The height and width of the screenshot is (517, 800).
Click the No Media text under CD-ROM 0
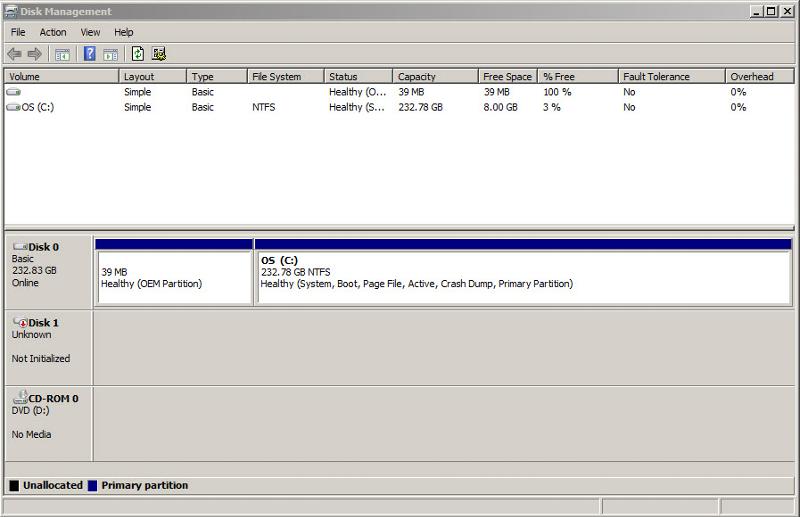(x=31, y=434)
